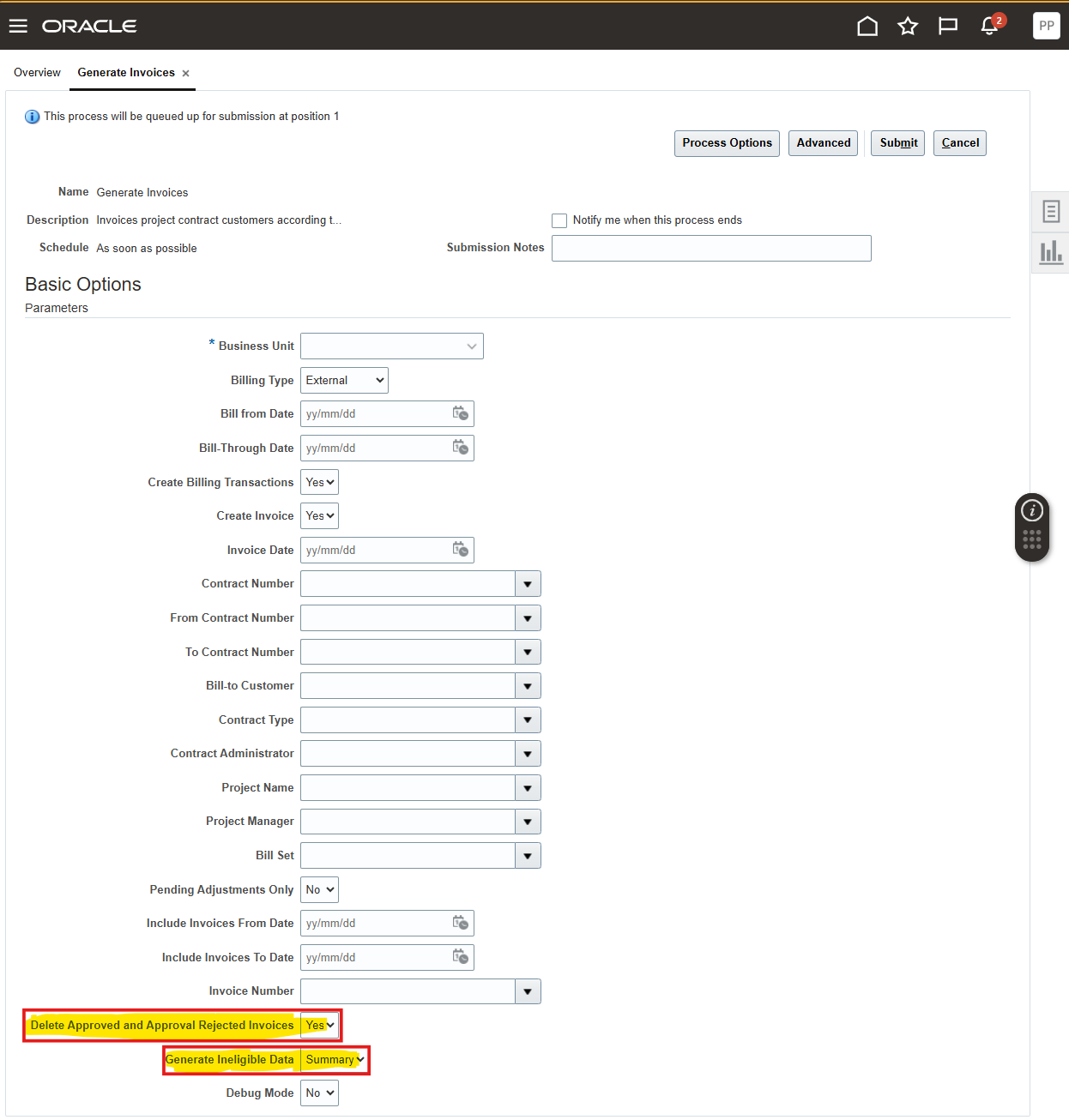Viewport: 1069px width, 1120px height.
Task: Click the Advanced button
Action: click(x=823, y=143)
